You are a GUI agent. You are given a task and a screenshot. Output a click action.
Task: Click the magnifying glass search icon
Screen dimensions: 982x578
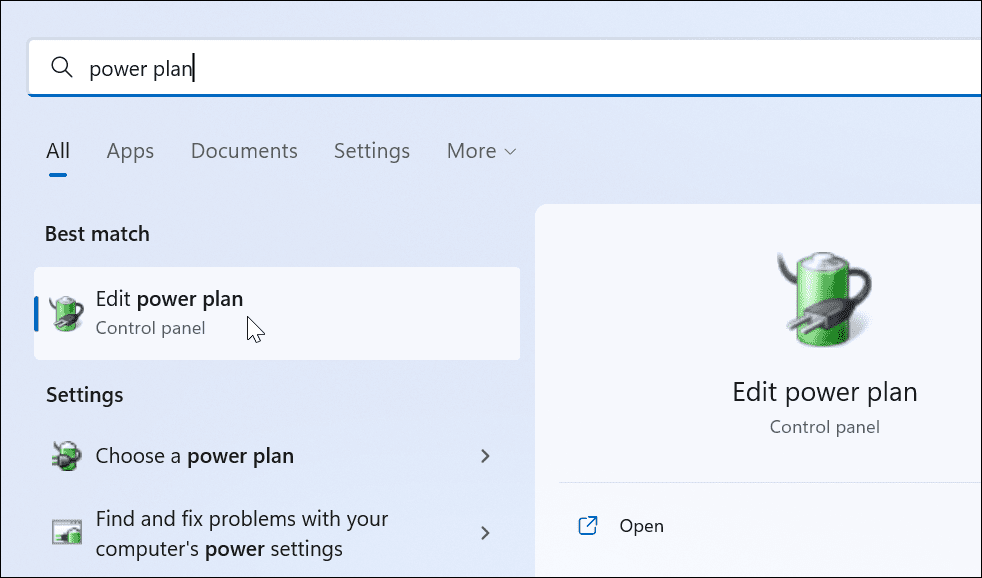(62, 67)
